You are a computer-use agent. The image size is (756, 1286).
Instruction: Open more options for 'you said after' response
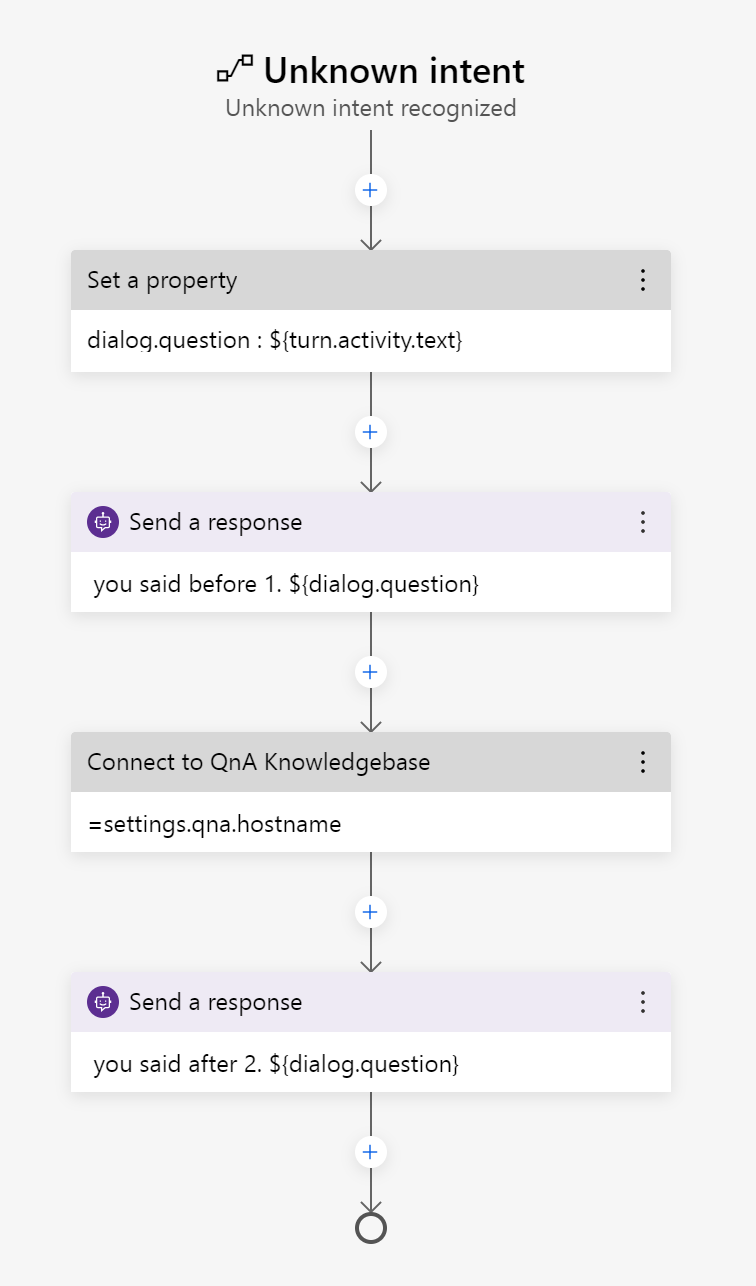(x=643, y=1002)
